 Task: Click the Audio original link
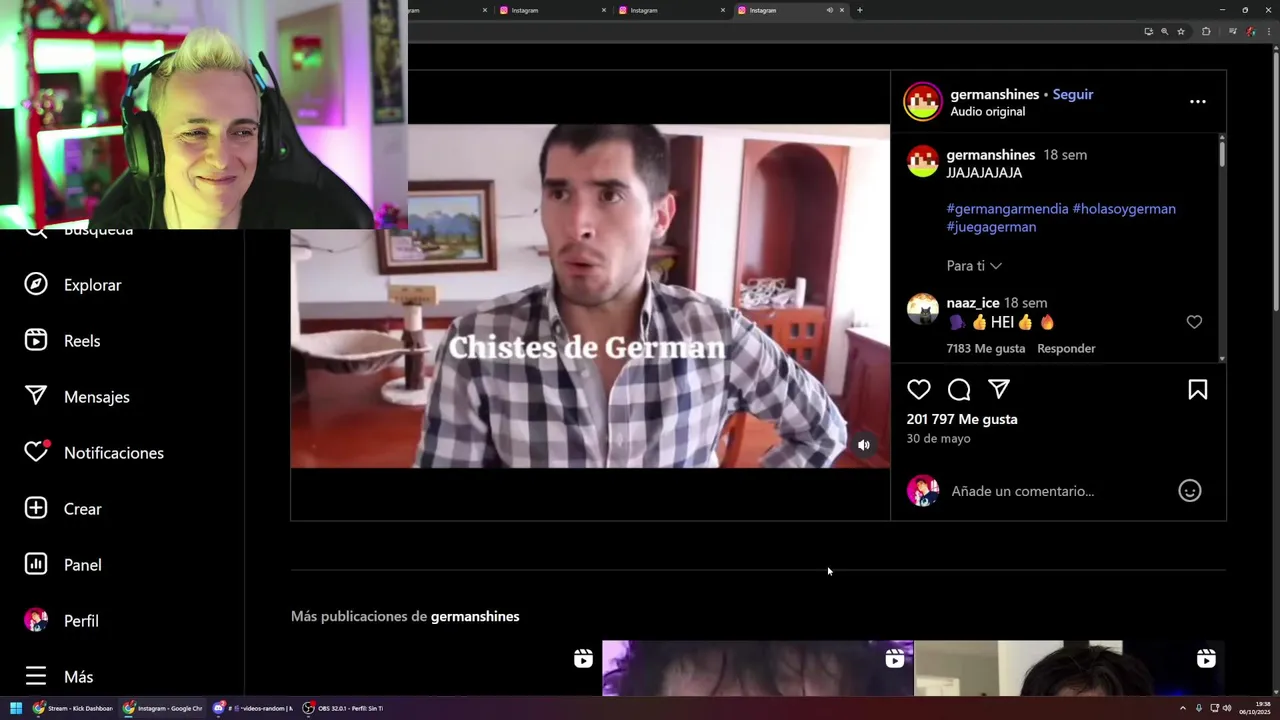click(987, 112)
